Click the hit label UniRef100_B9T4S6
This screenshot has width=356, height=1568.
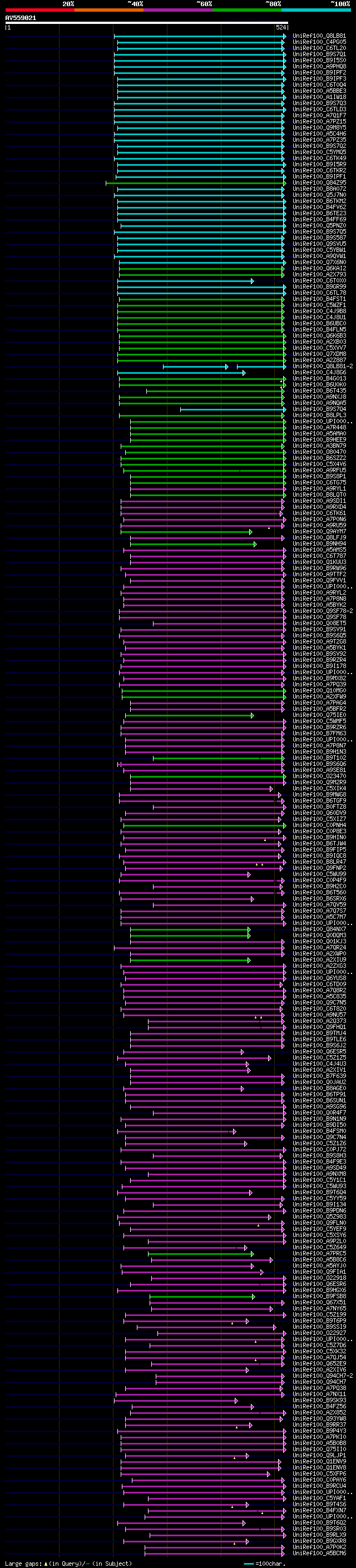(319, 1504)
